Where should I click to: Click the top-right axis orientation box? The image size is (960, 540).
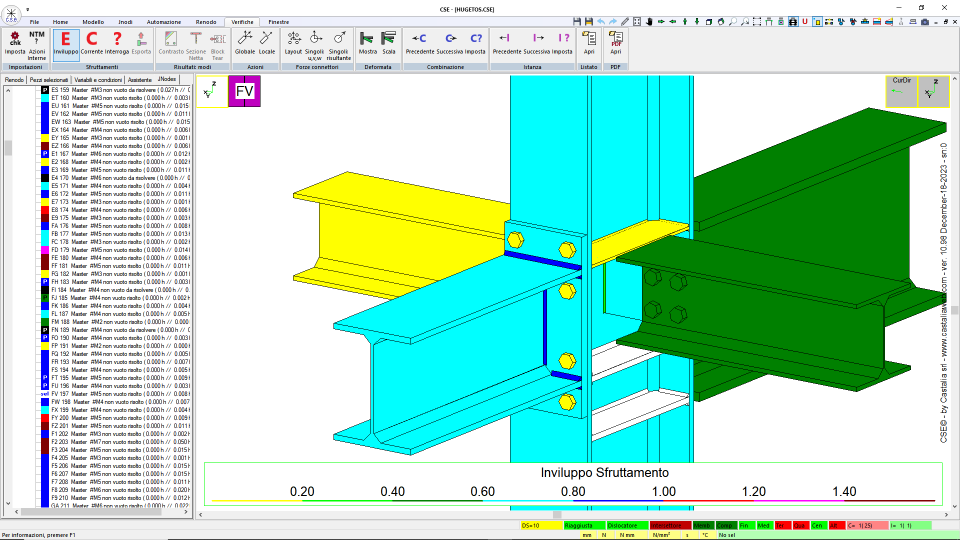[932, 91]
